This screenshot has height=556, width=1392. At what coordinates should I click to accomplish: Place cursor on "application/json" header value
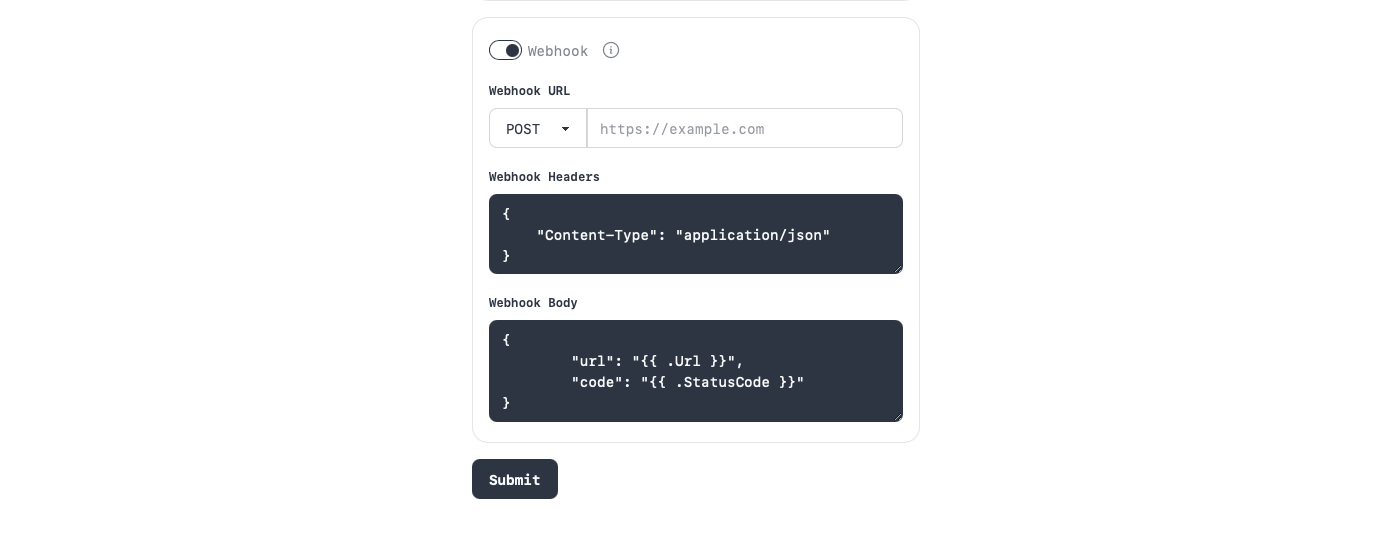click(753, 235)
